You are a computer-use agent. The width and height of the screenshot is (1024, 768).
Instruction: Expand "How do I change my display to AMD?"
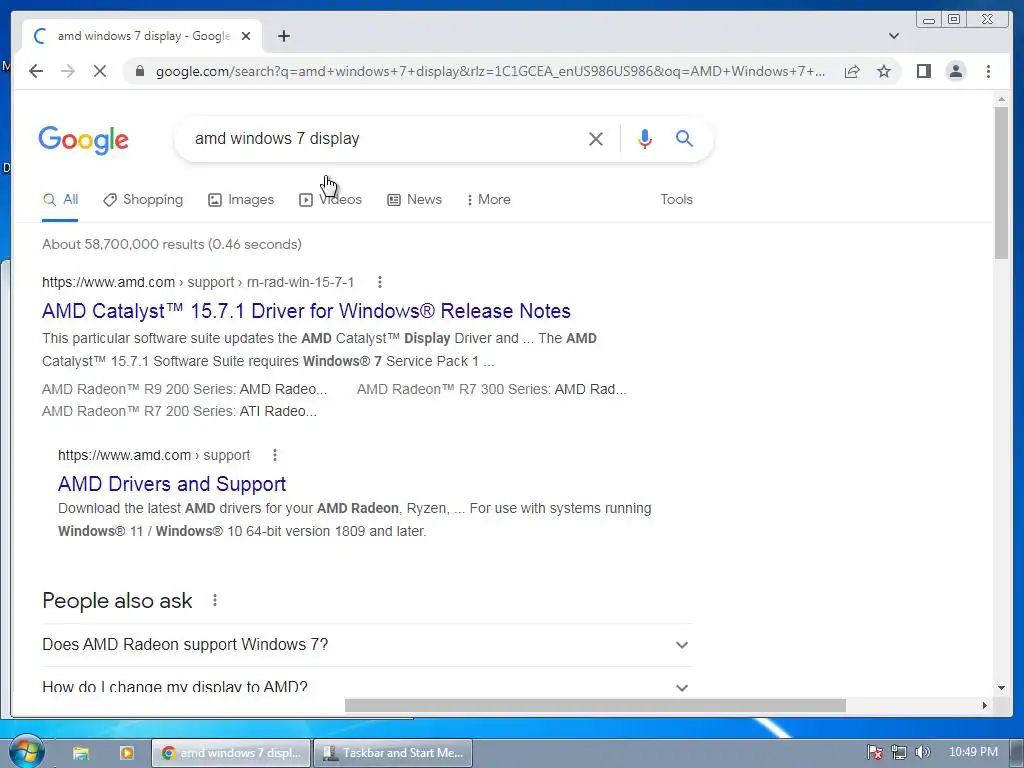point(367,687)
